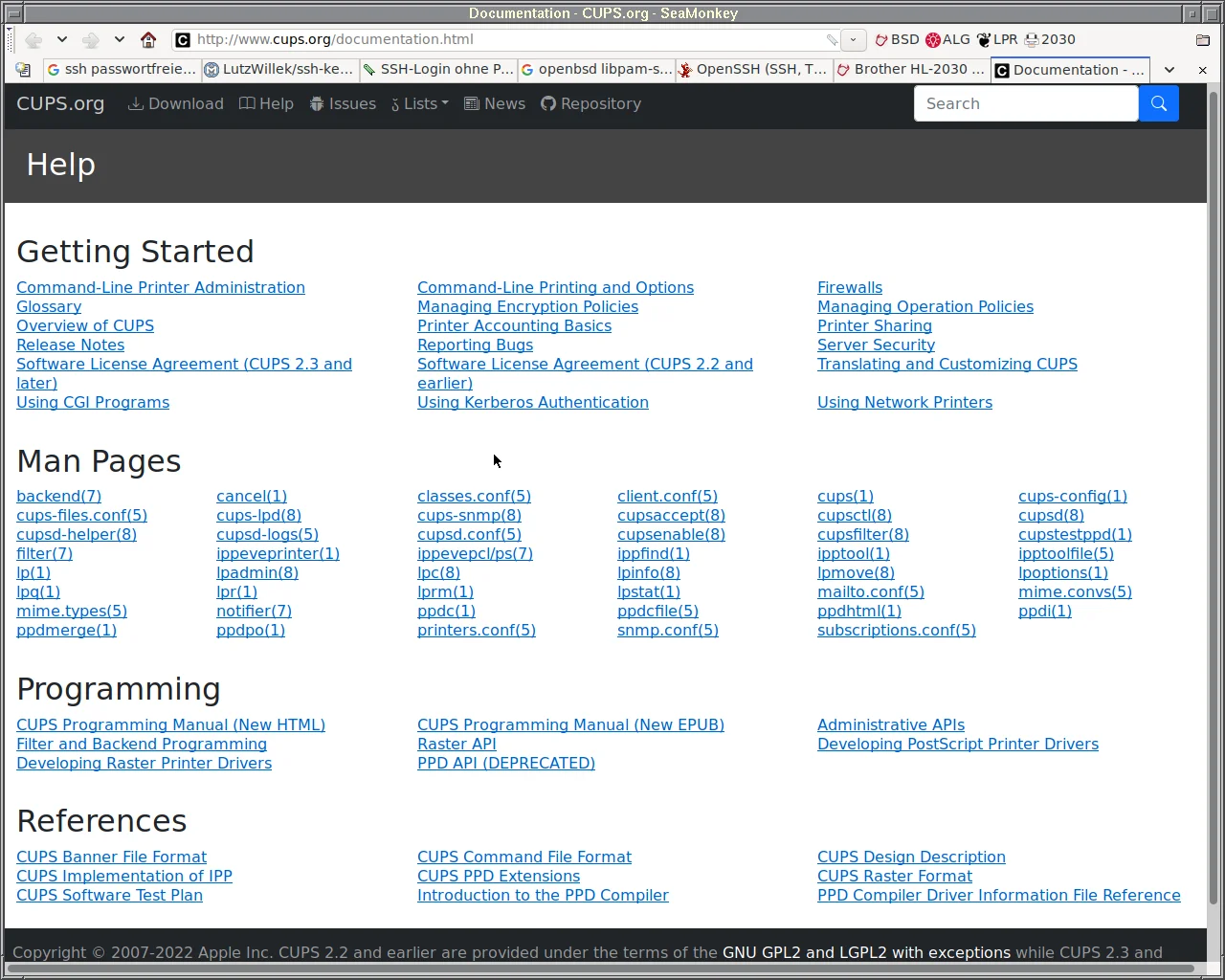Open Command-Line Printer Administration link
Screen dimensions: 1225x980
pos(161,287)
